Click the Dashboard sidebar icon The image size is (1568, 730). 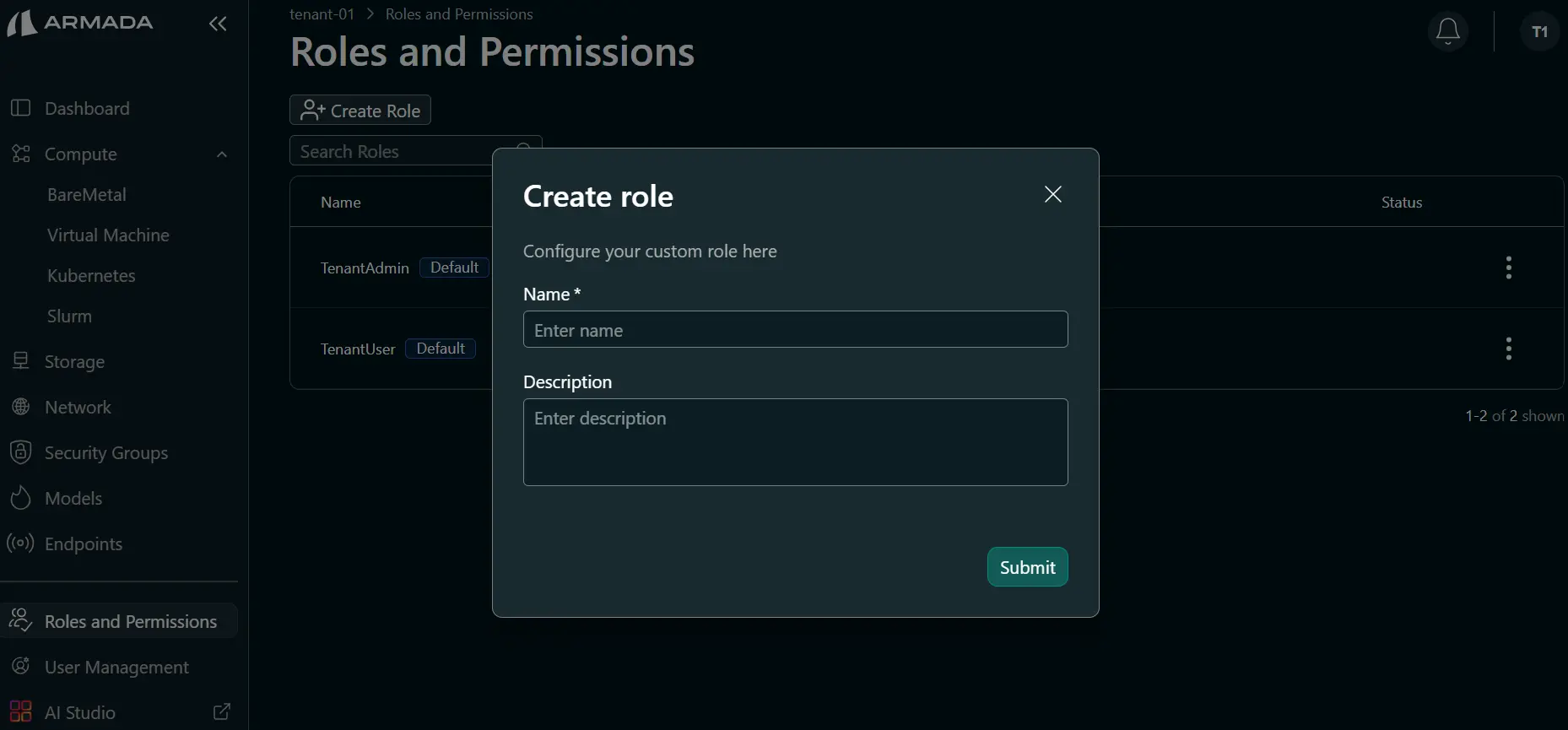[20, 108]
